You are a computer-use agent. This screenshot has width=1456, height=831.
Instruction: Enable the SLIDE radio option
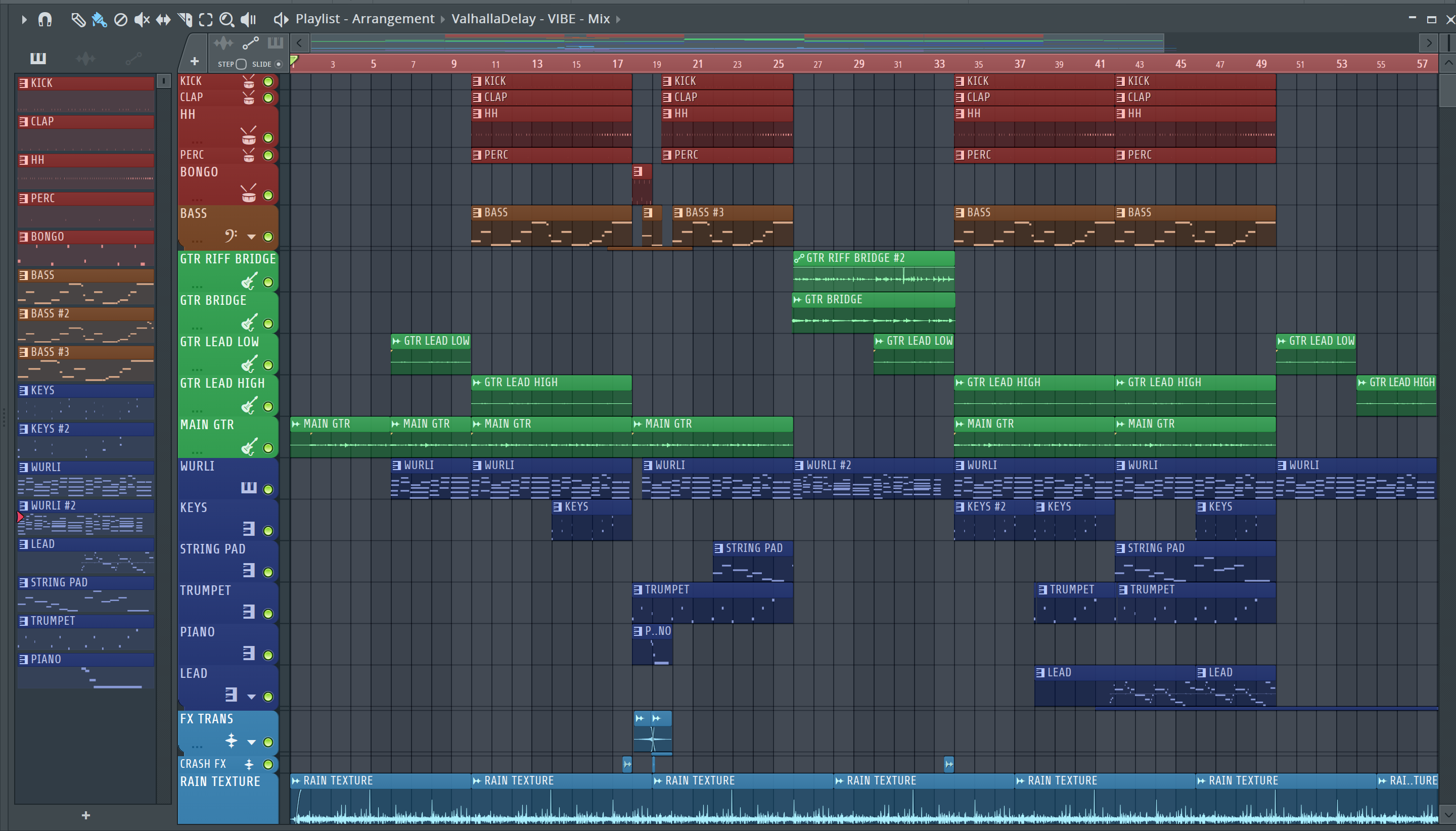click(x=279, y=64)
